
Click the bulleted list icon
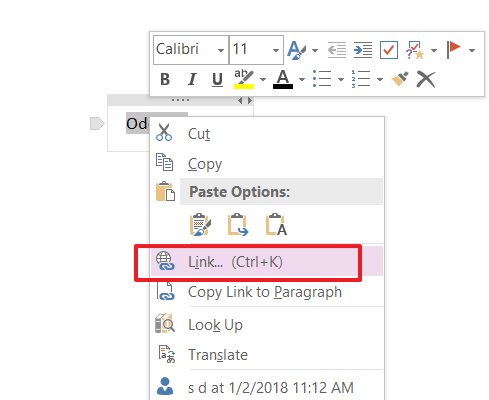322,79
